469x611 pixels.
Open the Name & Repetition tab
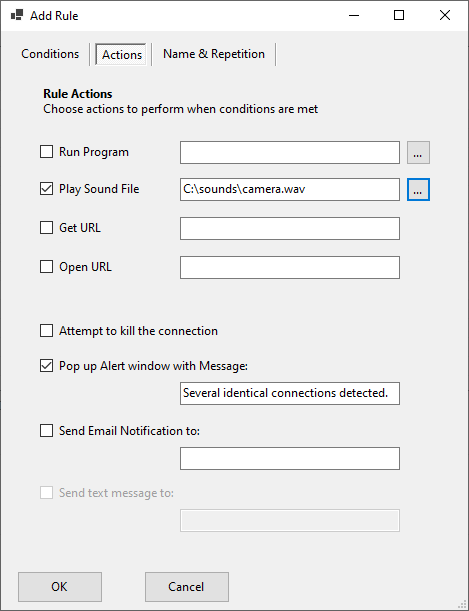pyautogui.click(x=214, y=54)
